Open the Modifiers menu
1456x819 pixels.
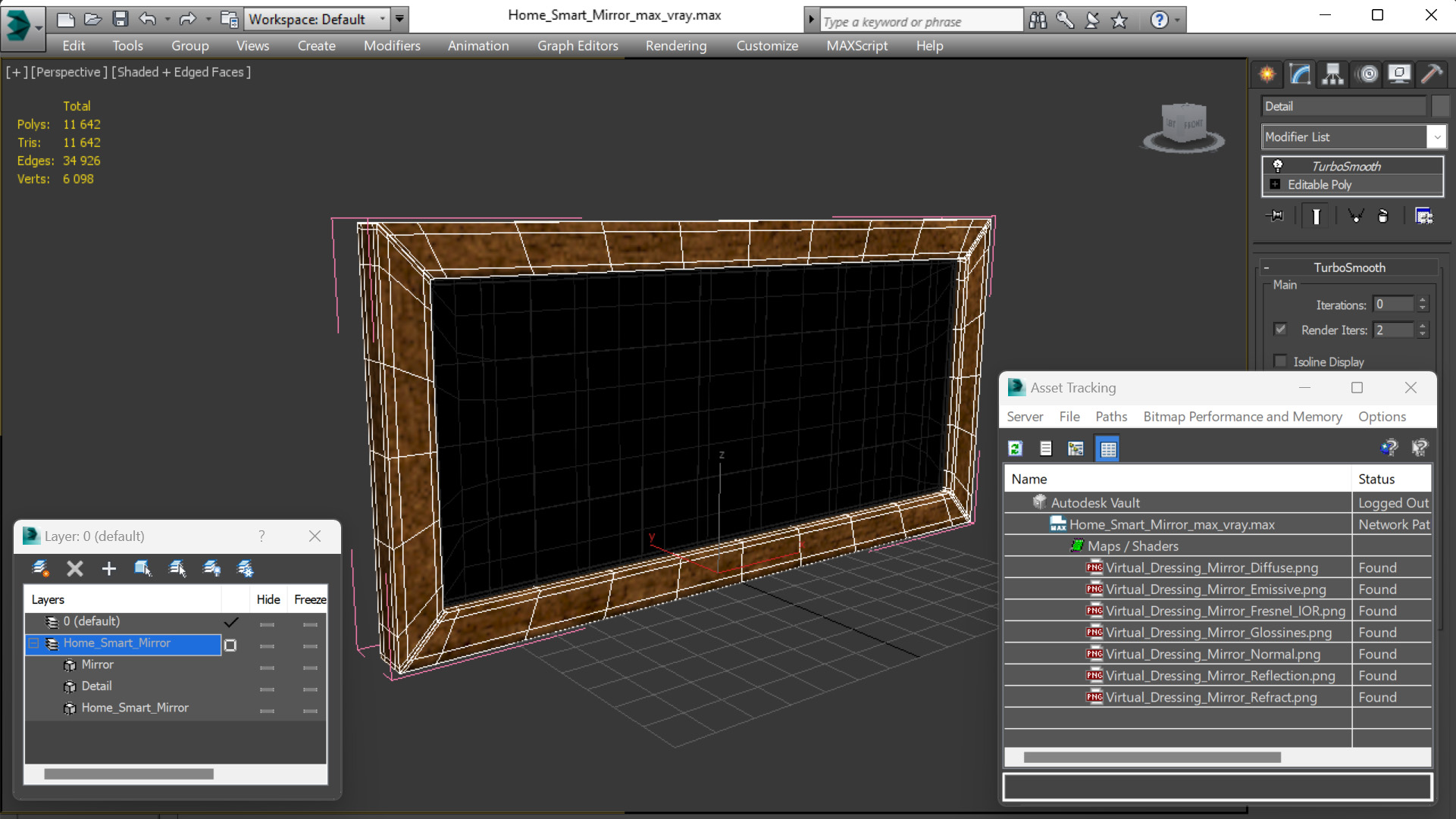(392, 45)
